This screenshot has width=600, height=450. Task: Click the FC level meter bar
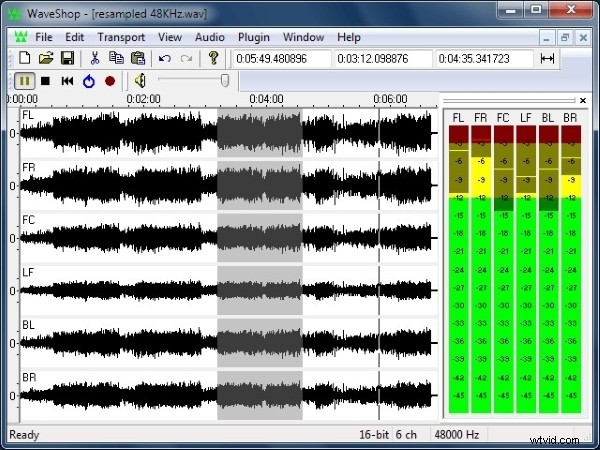point(504,269)
